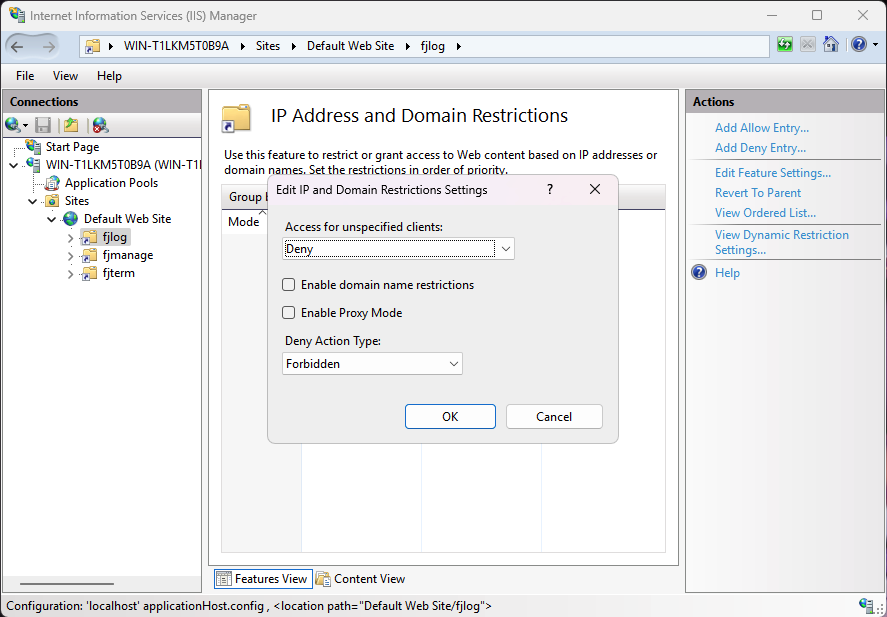The height and width of the screenshot is (617, 887).
Task: Save connections with the disk icon
Action: [x=41, y=124]
